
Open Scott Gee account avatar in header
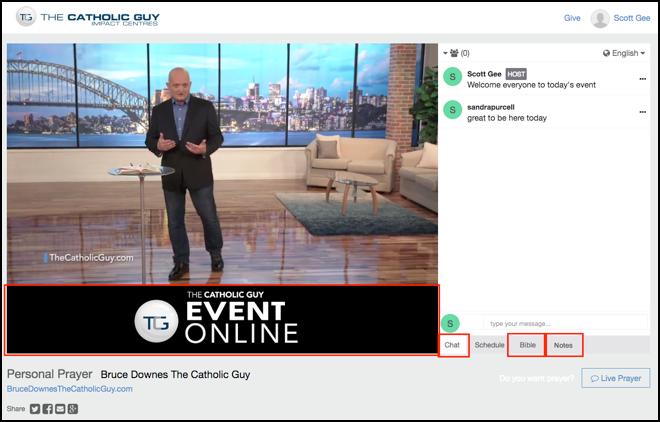click(600, 19)
